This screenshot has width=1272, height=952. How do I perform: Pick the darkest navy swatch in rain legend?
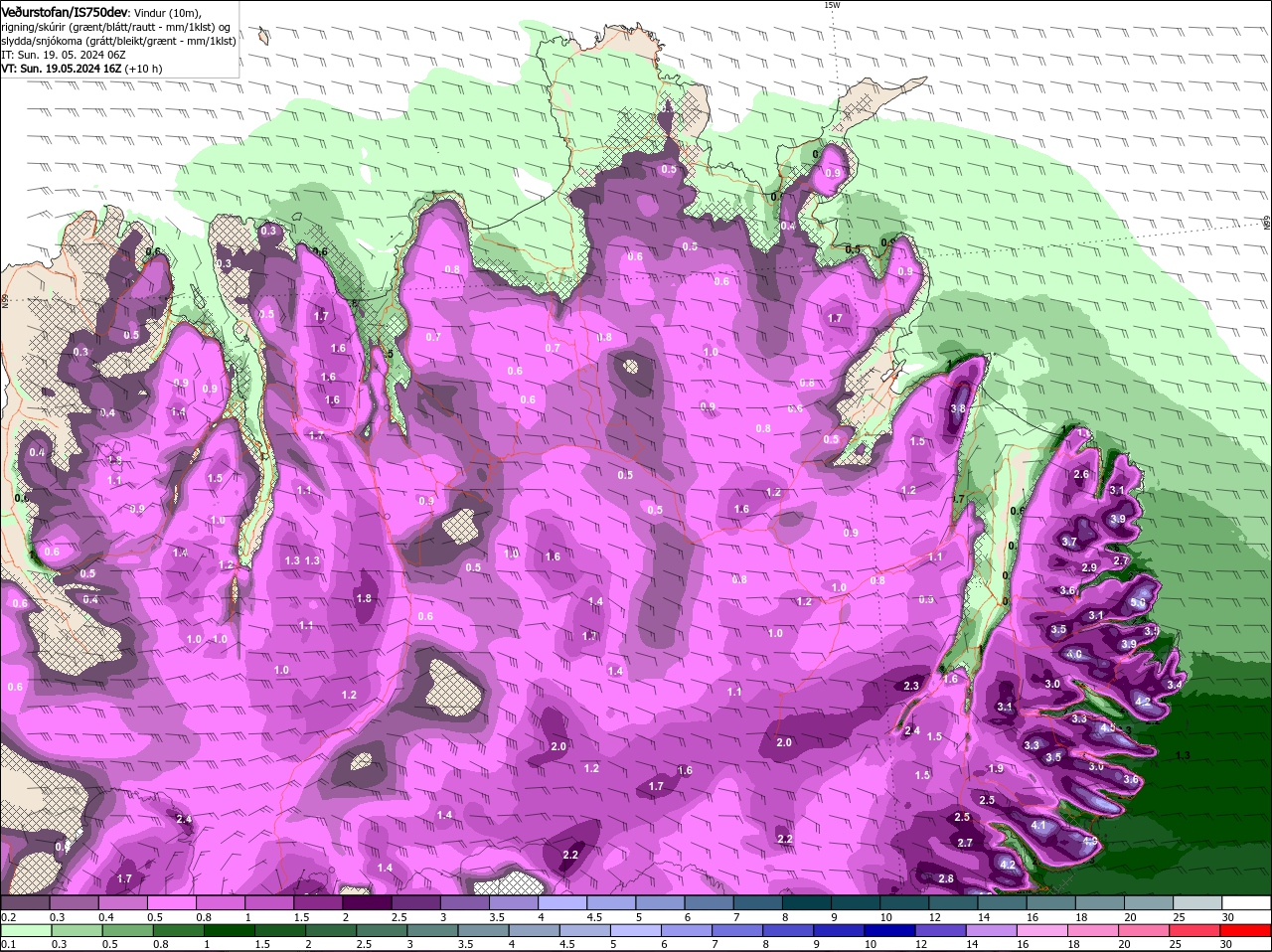[x=889, y=930]
